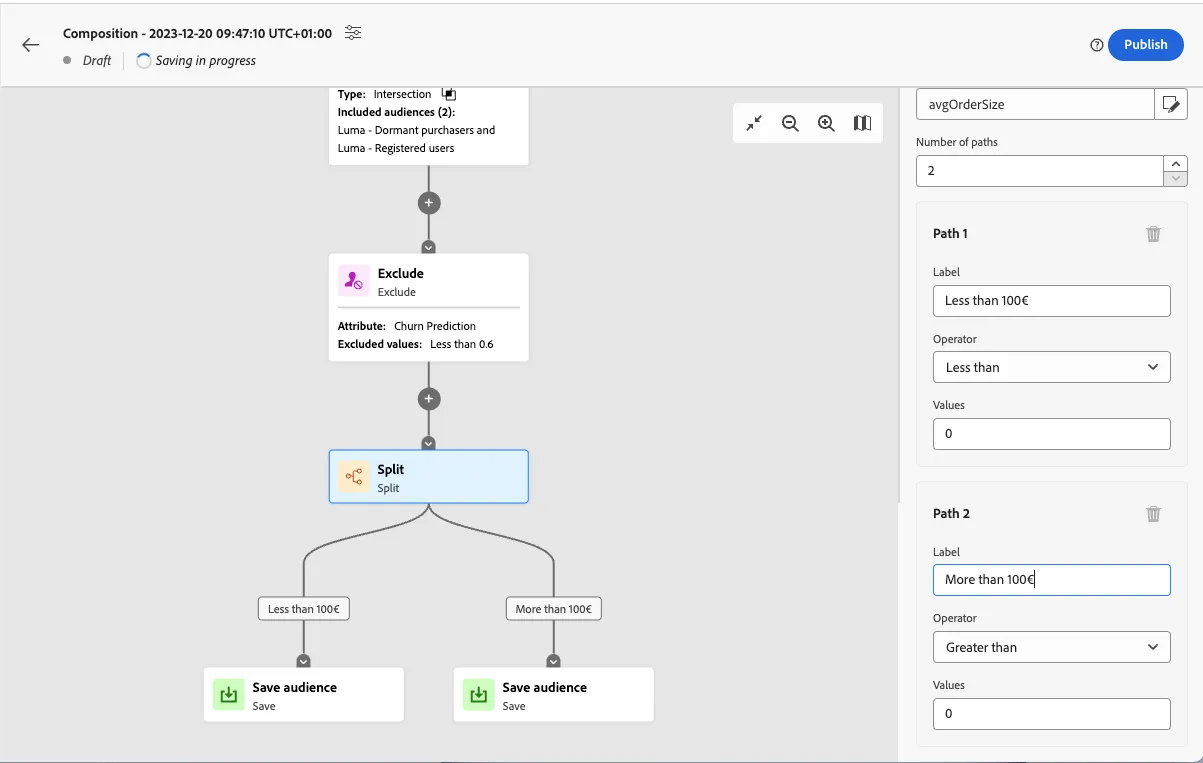Click the composition title text
The height and width of the screenshot is (763, 1203).
[197, 33]
